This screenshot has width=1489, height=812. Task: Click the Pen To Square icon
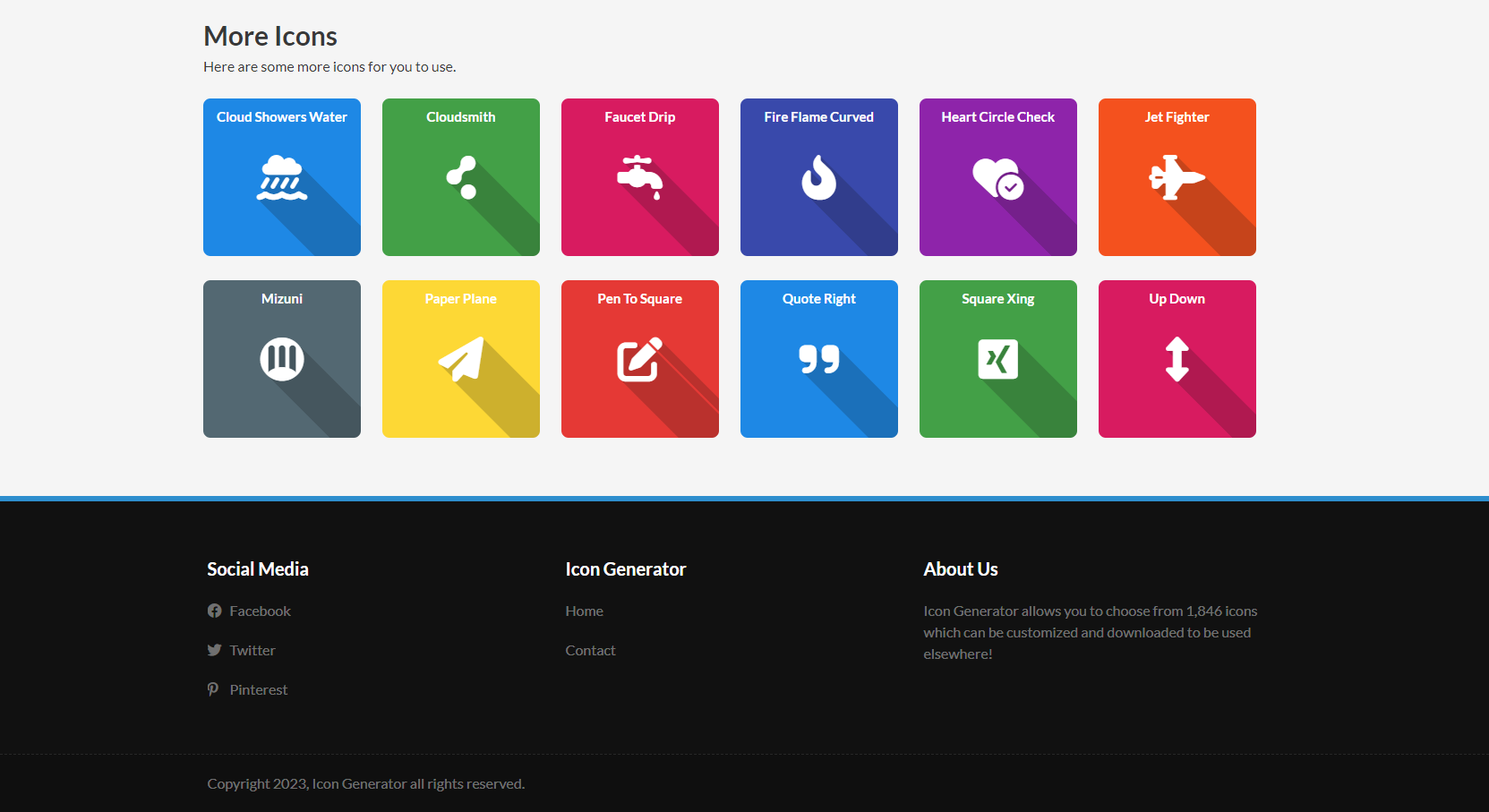pyautogui.click(x=639, y=359)
